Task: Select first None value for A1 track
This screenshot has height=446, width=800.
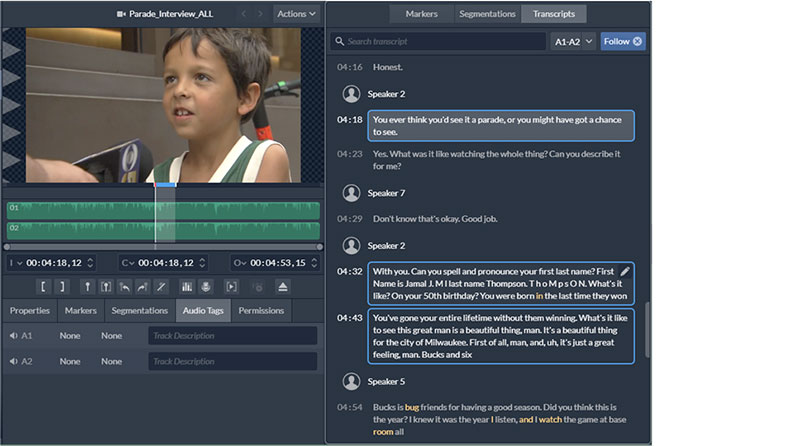Action: coord(70,335)
